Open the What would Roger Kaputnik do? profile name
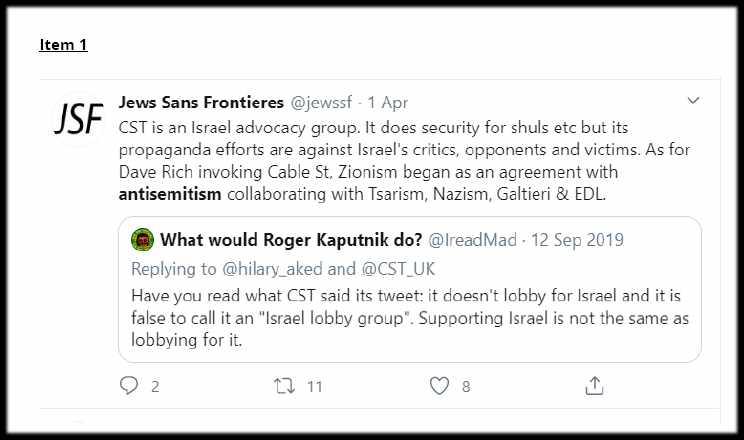 click(x=291, y=240)
